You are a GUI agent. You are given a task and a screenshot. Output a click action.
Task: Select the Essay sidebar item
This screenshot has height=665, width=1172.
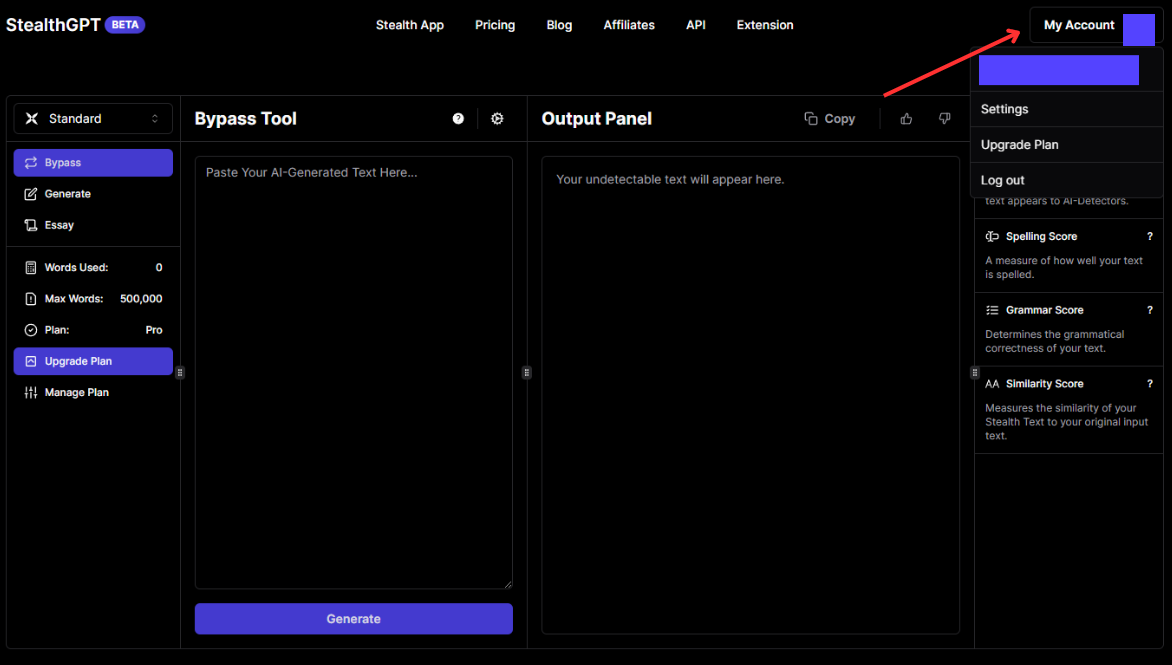click(93, 225)
